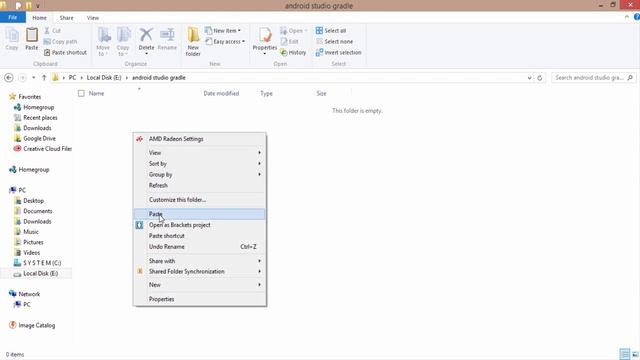Image resolution: width=640 pixels, height=360 pixels.
Task: Open the New submenu in context menu
Action: coord(200,285)
